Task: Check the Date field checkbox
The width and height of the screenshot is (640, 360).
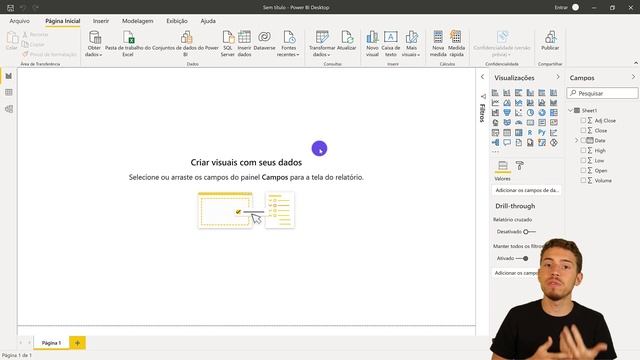Action: pos(583,140)
